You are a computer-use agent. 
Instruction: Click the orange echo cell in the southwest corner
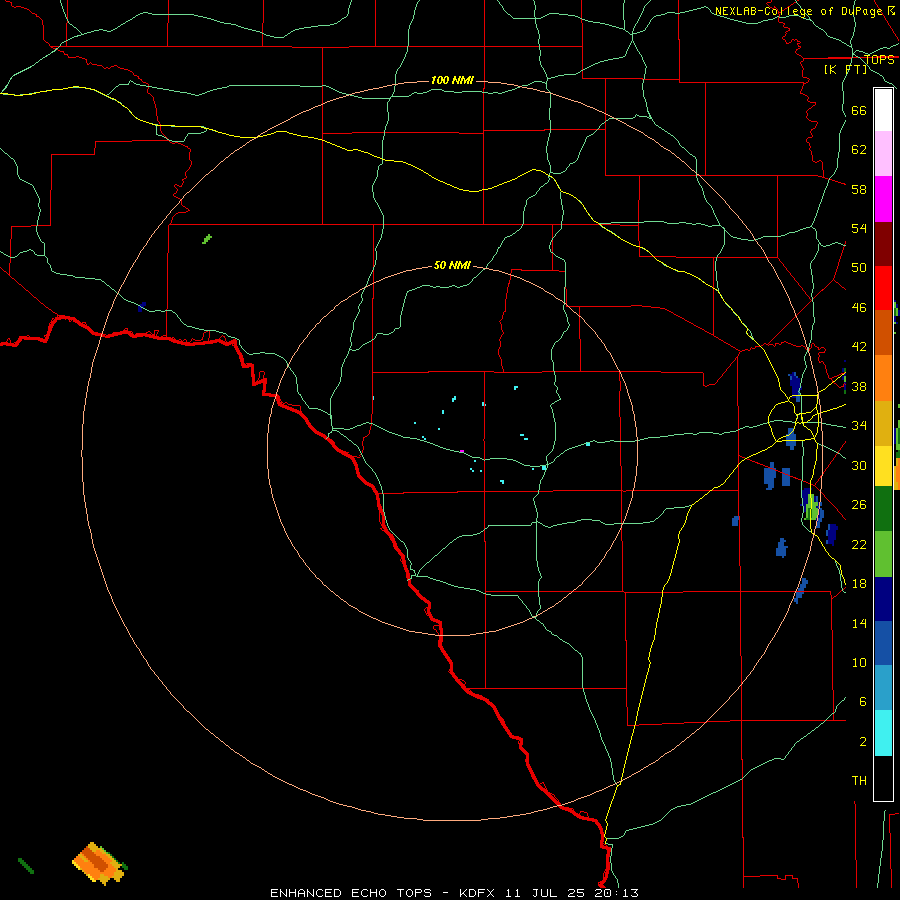pos(98,863)
